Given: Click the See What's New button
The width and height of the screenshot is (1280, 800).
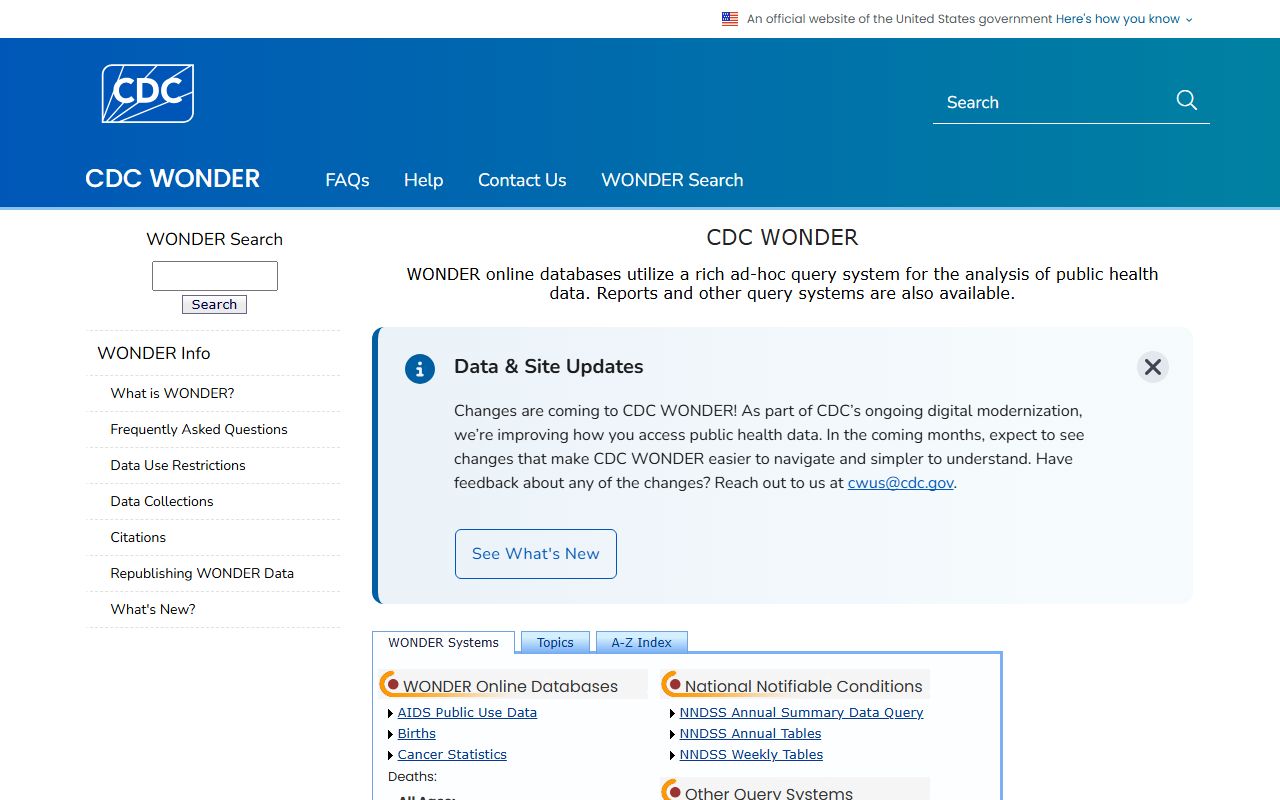Looking at the screenshot, I should tap(536, 554).
